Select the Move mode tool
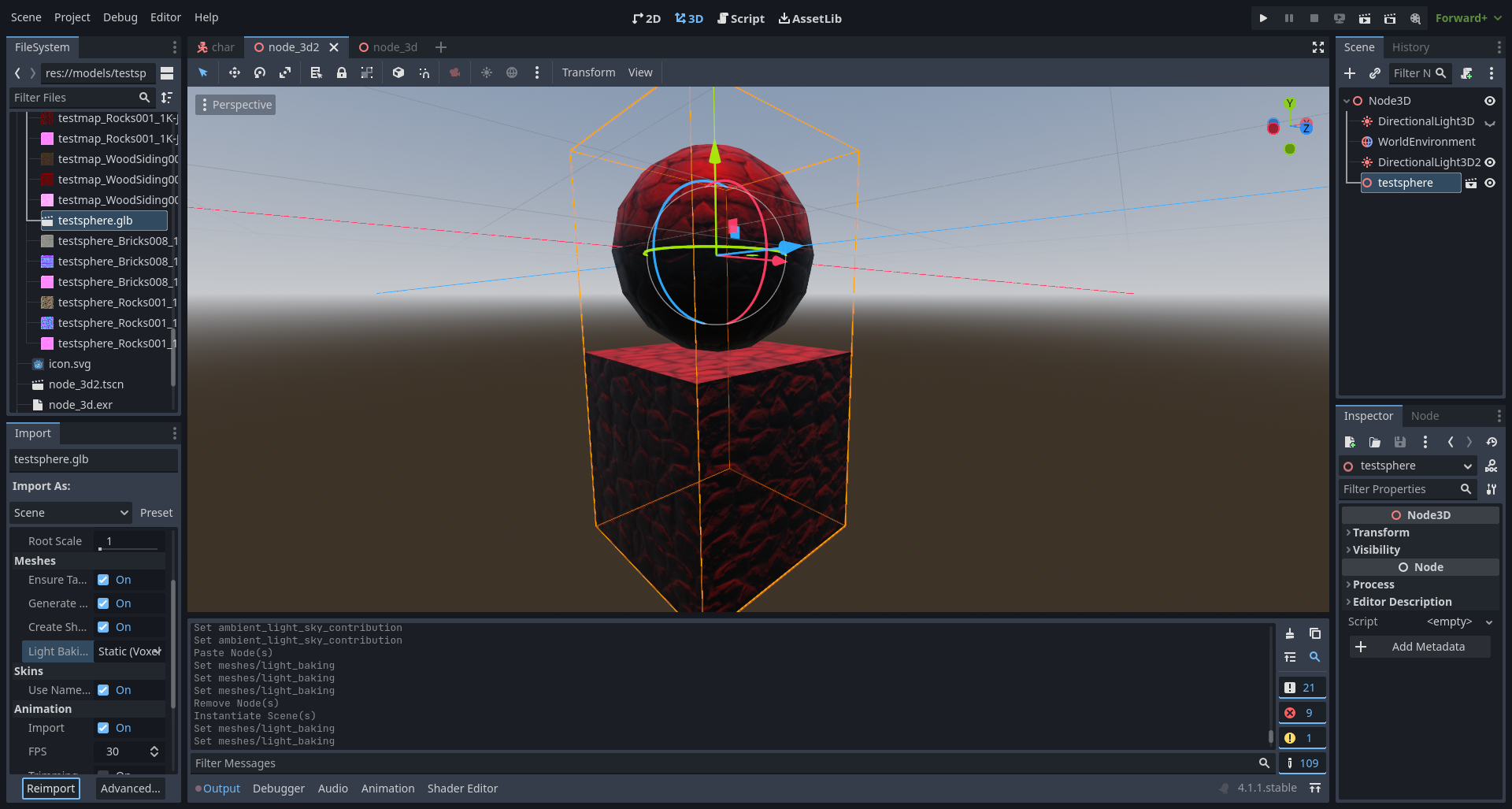Image resolution: width=1512 pixels, height=809 pixels. click(x=234, y=72)
